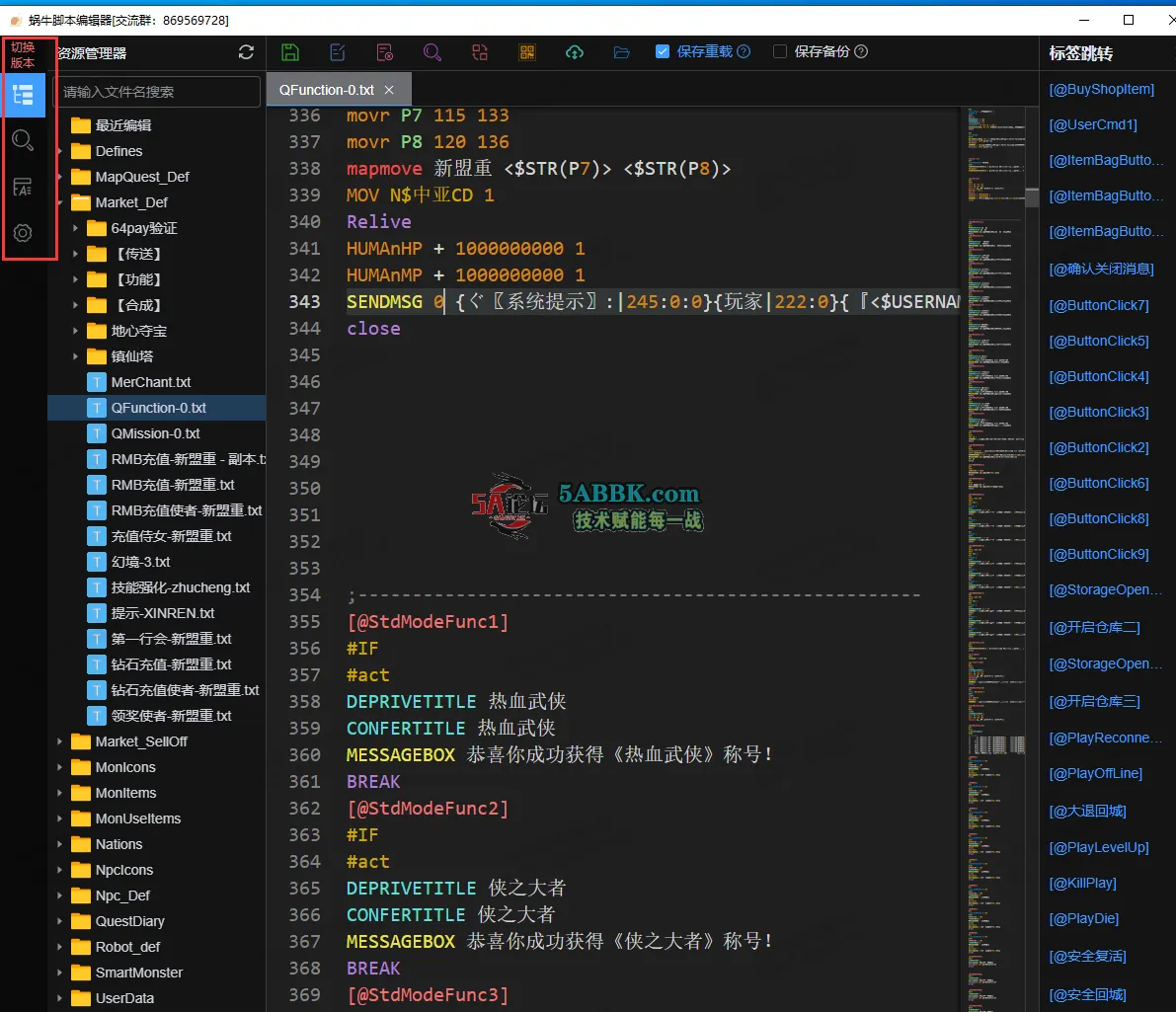Jump to [@开启仓库二] label

(1094, 627)
